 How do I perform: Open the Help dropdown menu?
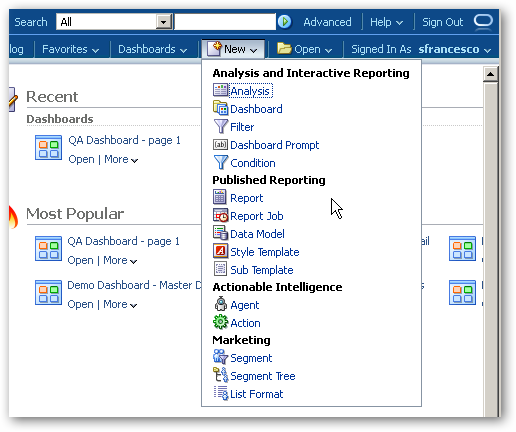point(386,22)
